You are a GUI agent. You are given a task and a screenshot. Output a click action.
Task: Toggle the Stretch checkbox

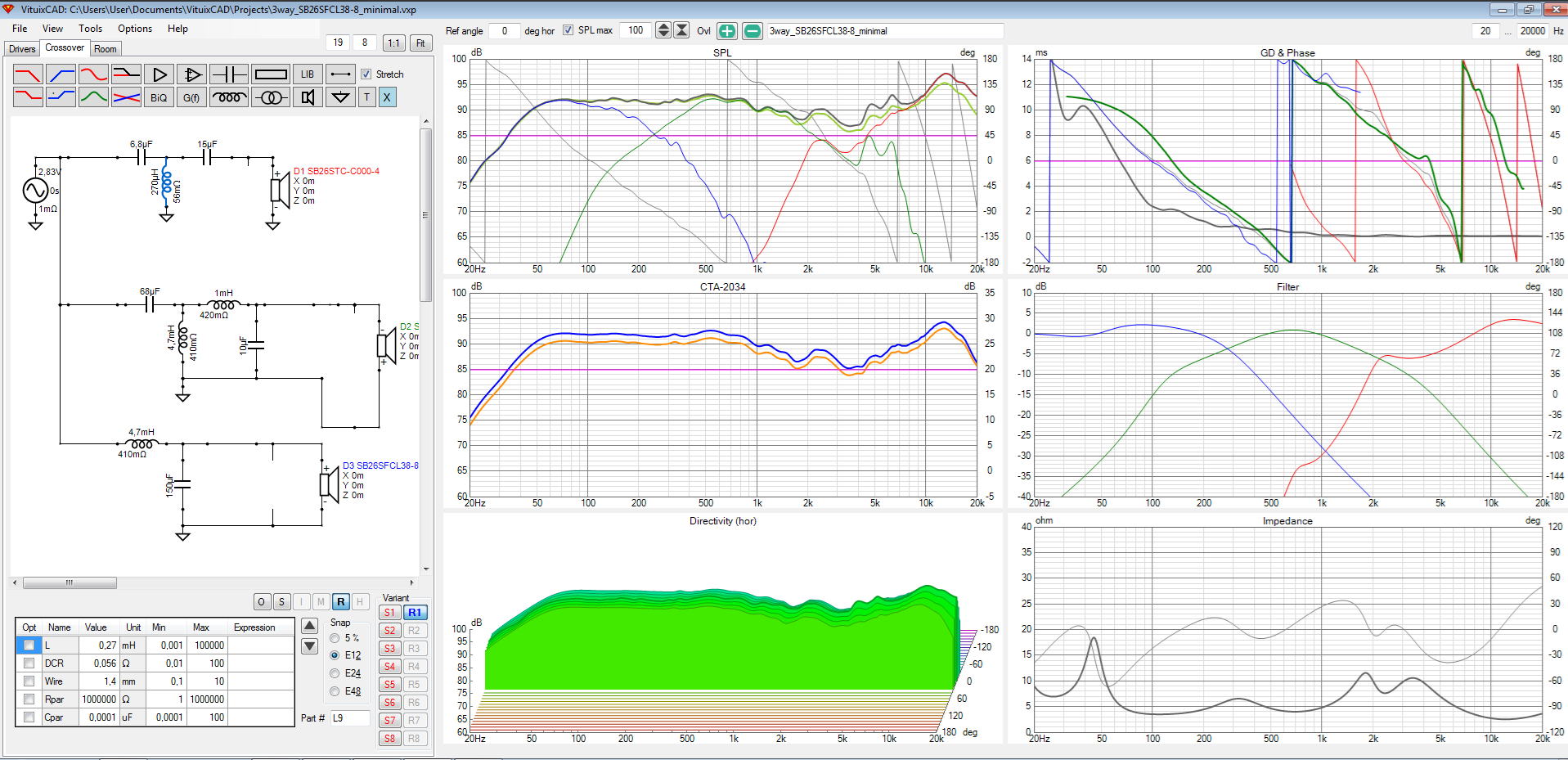[x=366, y=74]
